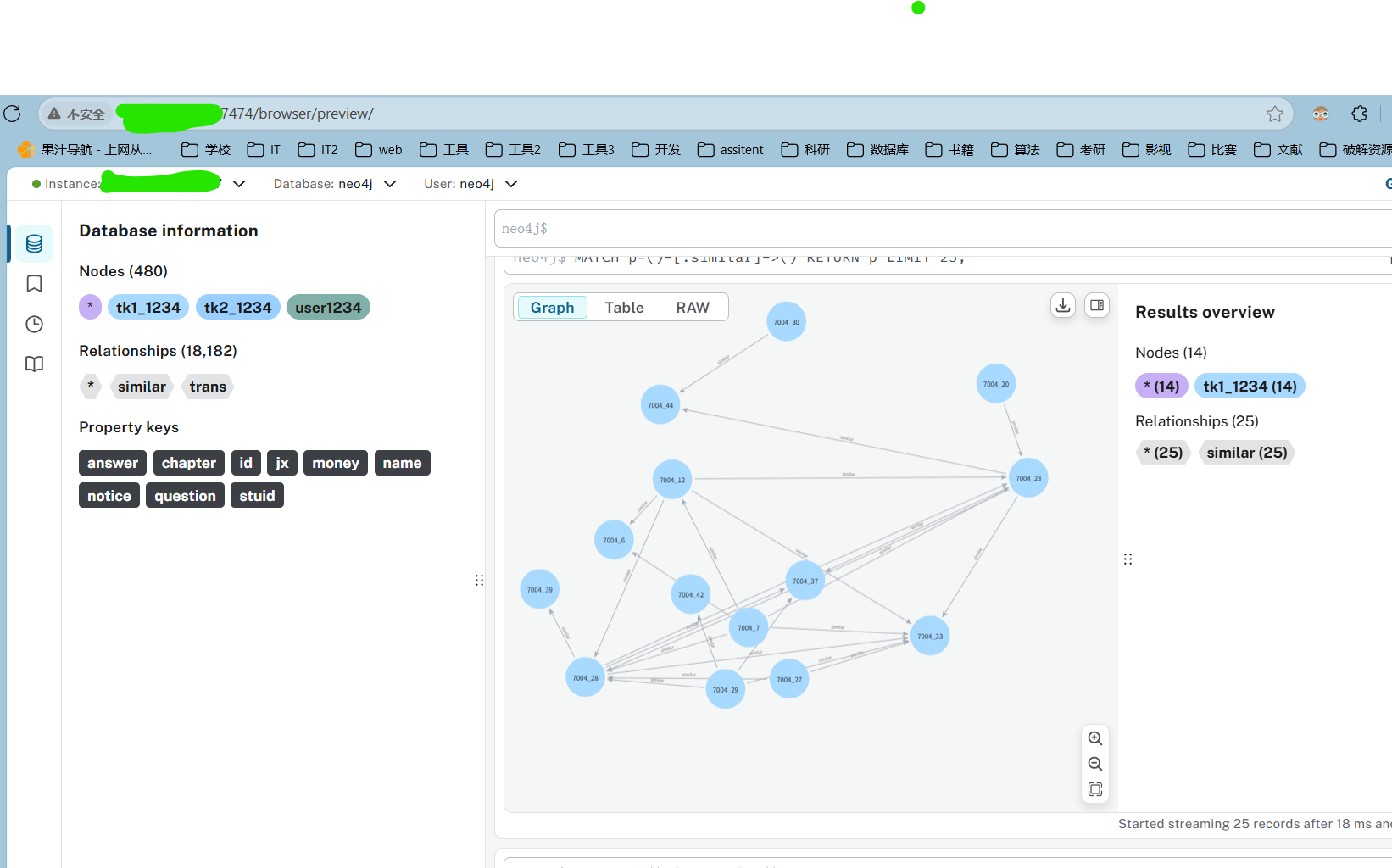Switch to the Table results tab

624,307
